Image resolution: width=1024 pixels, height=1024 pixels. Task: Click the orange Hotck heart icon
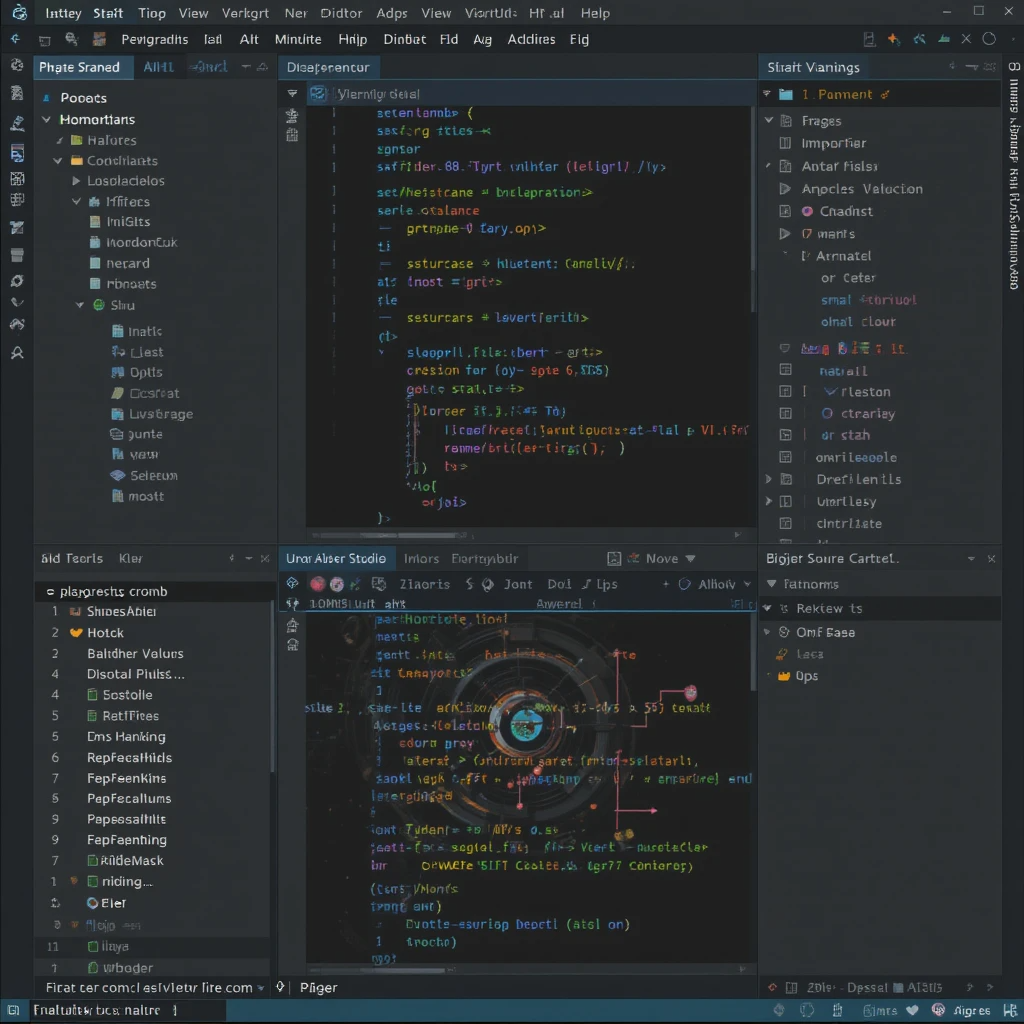(76, 633)
